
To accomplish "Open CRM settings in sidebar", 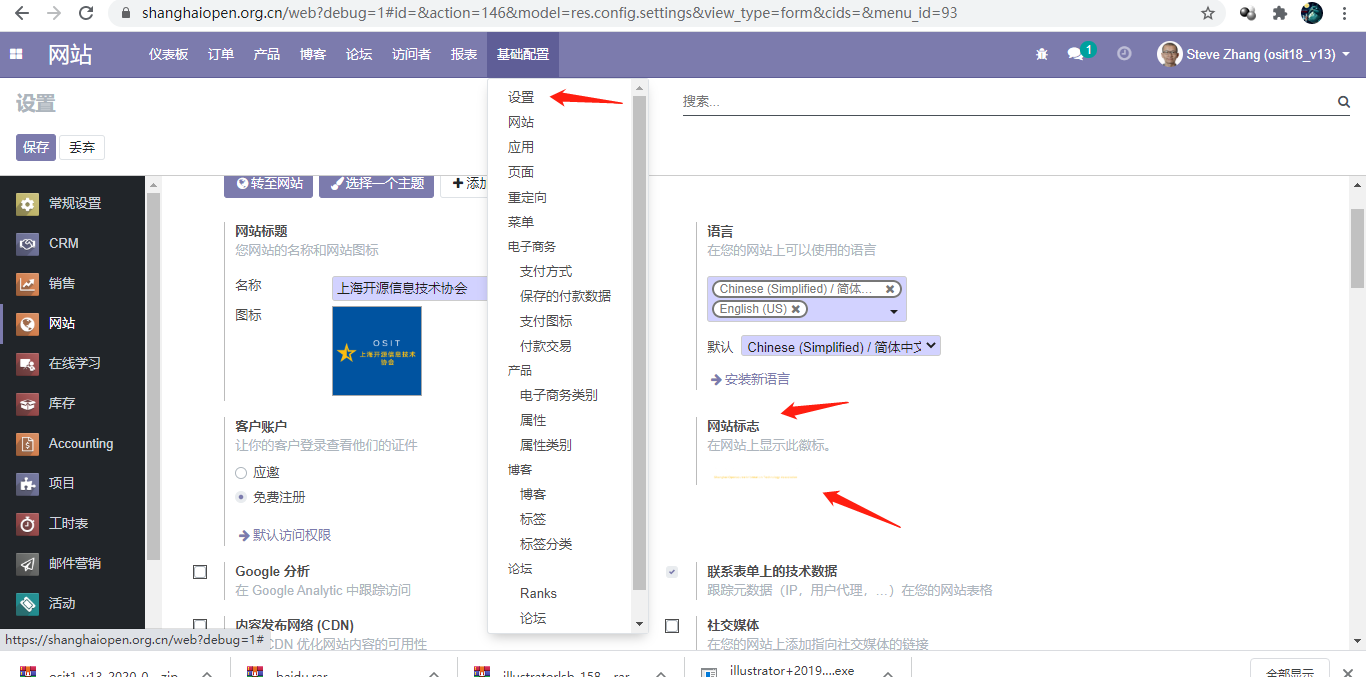I will pyautogui.click(x=63, y=243).
